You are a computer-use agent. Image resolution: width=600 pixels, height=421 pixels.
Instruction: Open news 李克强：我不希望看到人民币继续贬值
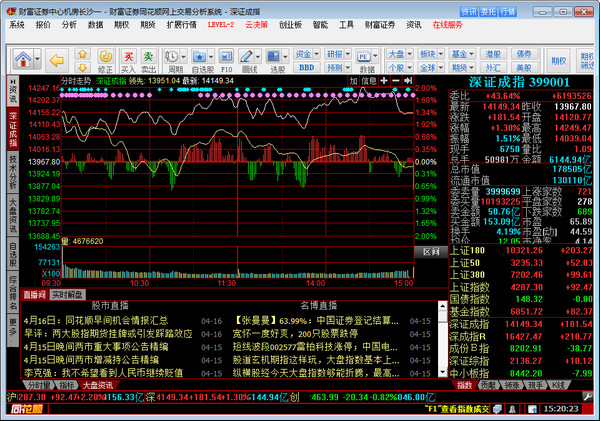[x=103, y=373]
